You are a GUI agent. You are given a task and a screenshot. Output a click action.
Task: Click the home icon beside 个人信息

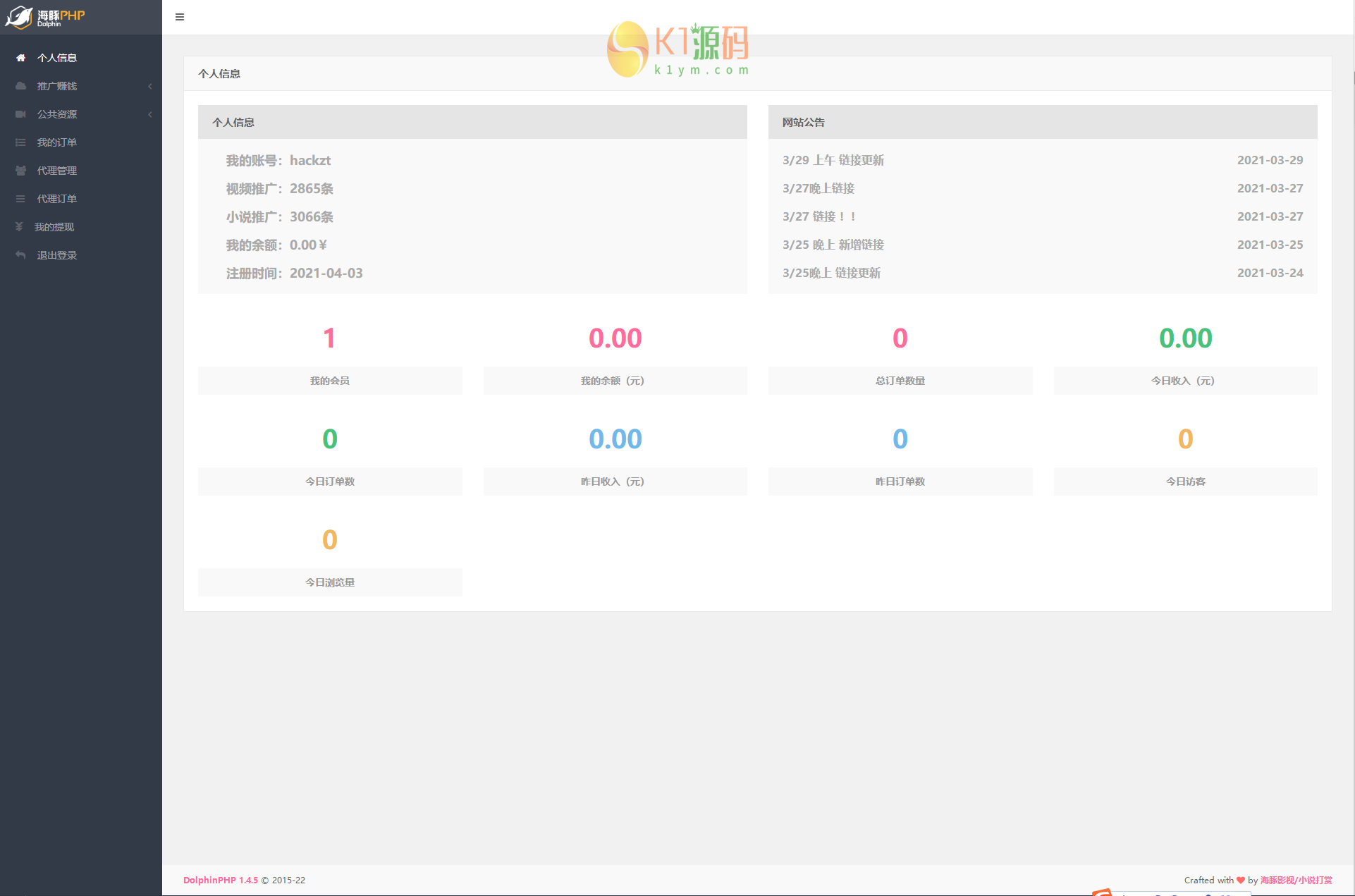coord(20,58)
